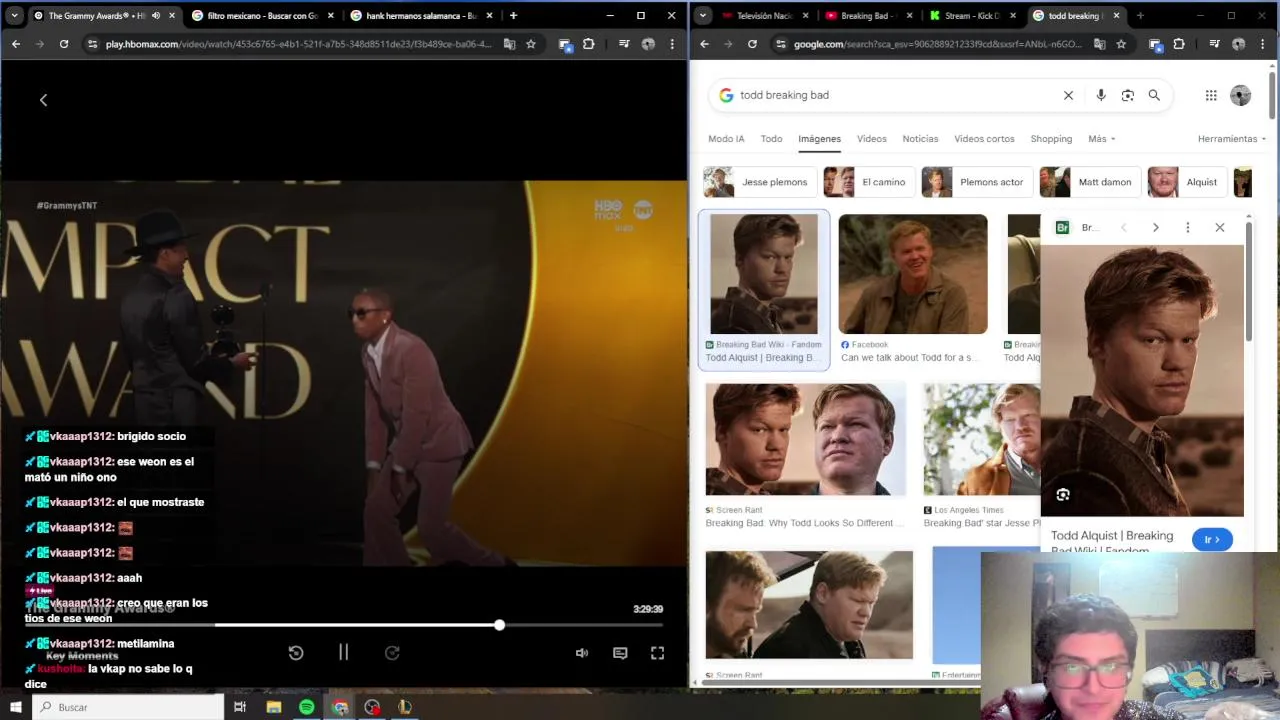The height and width of the screenshot is (720, 1280).
Task: Go back in the right browser window
Action: coord(704,44)
